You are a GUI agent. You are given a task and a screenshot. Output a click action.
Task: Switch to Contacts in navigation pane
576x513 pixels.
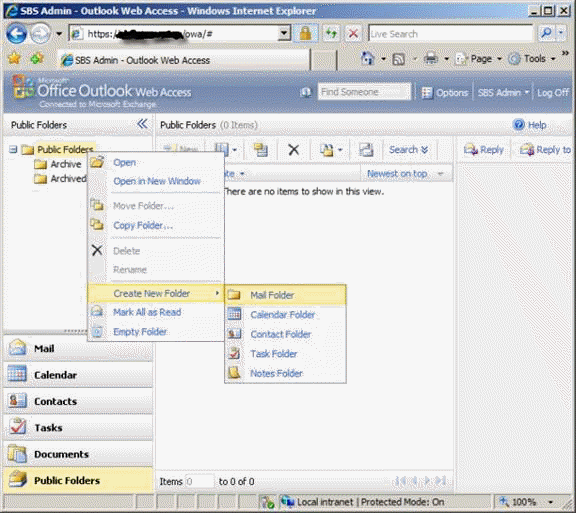[x=78, y=401]
